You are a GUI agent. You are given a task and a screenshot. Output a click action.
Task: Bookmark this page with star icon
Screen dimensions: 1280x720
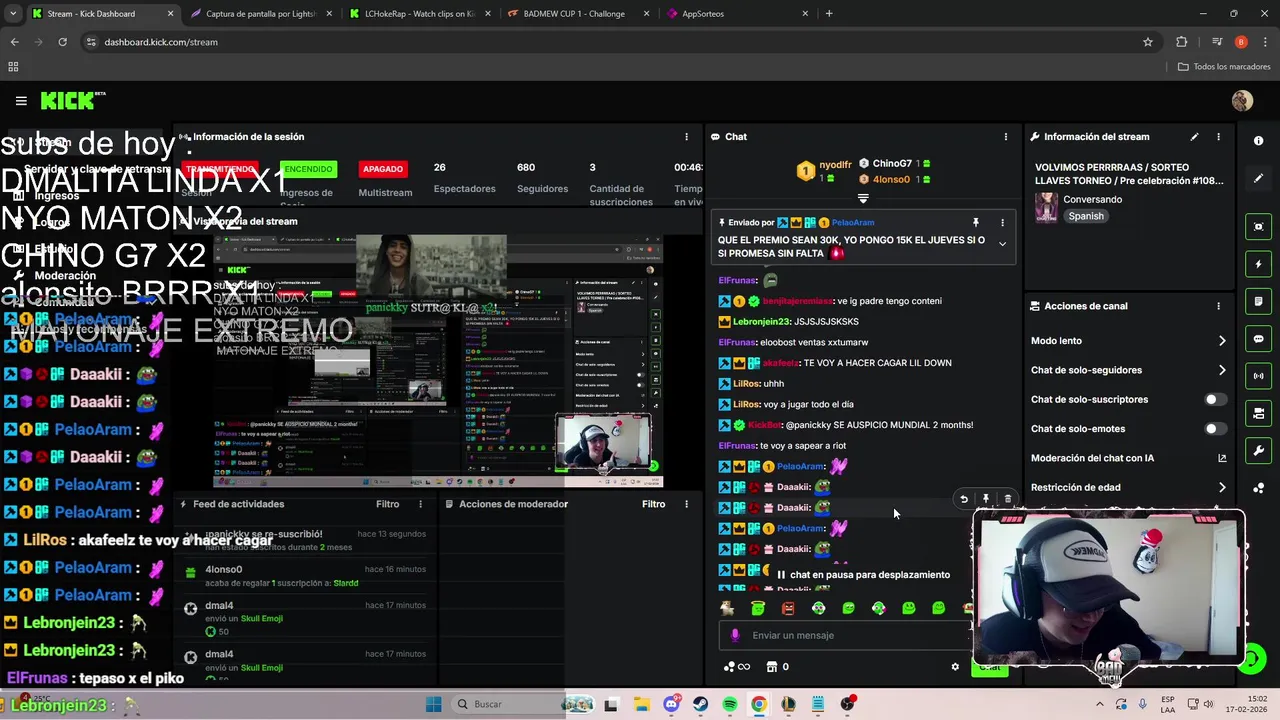(1148, 42)
